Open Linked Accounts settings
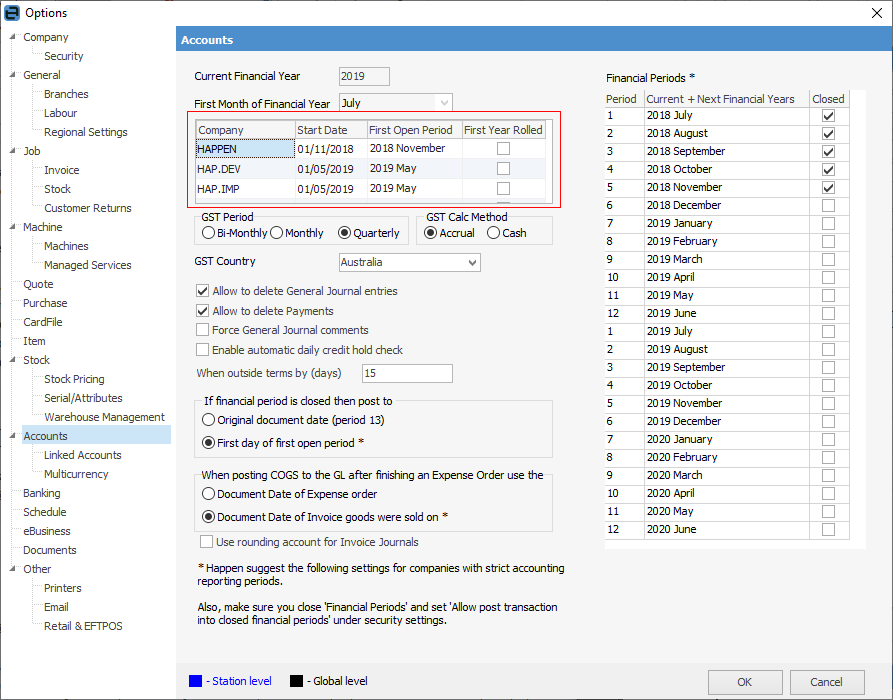 click(82, 455)
